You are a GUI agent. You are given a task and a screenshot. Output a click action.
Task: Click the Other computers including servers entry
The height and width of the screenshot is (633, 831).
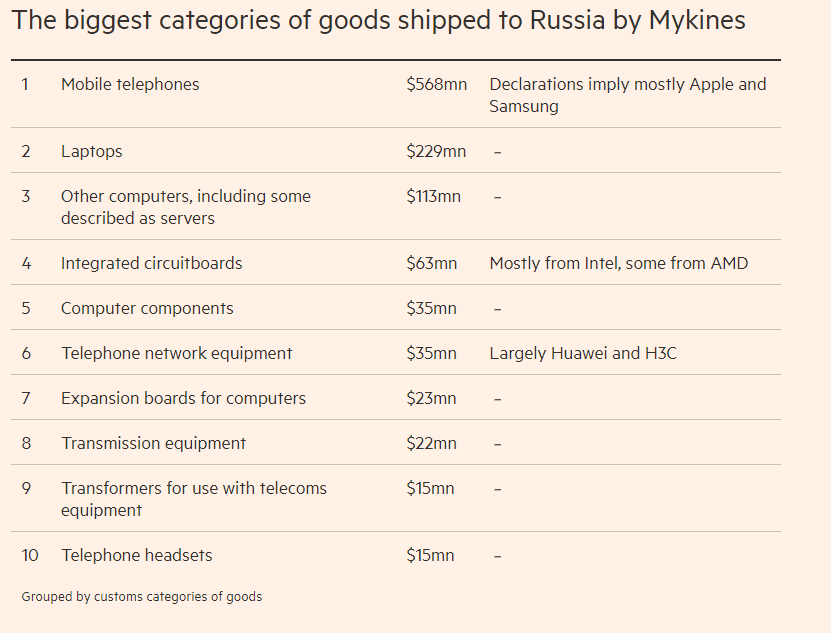click(x=185, y=207)
